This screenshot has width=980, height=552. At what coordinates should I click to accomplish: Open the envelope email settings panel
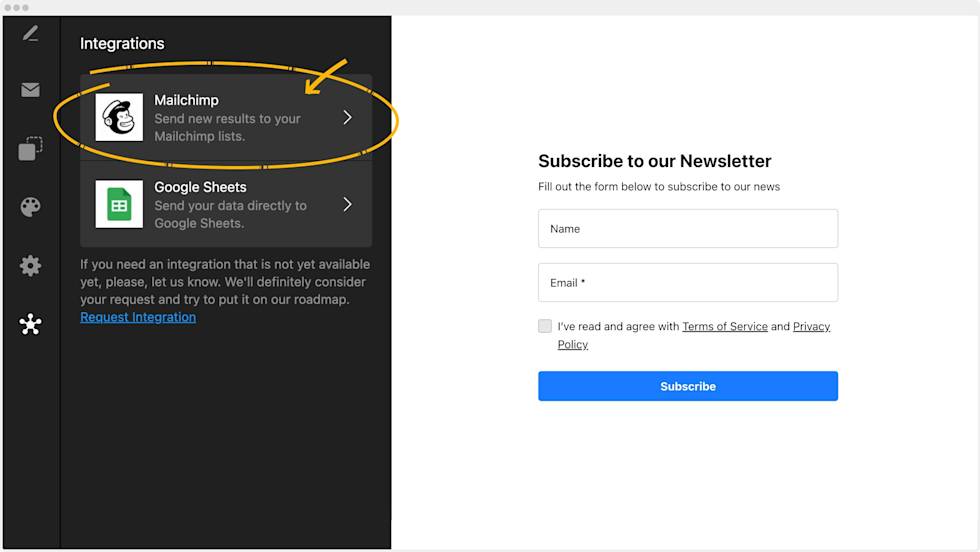[x=31, y=90]
